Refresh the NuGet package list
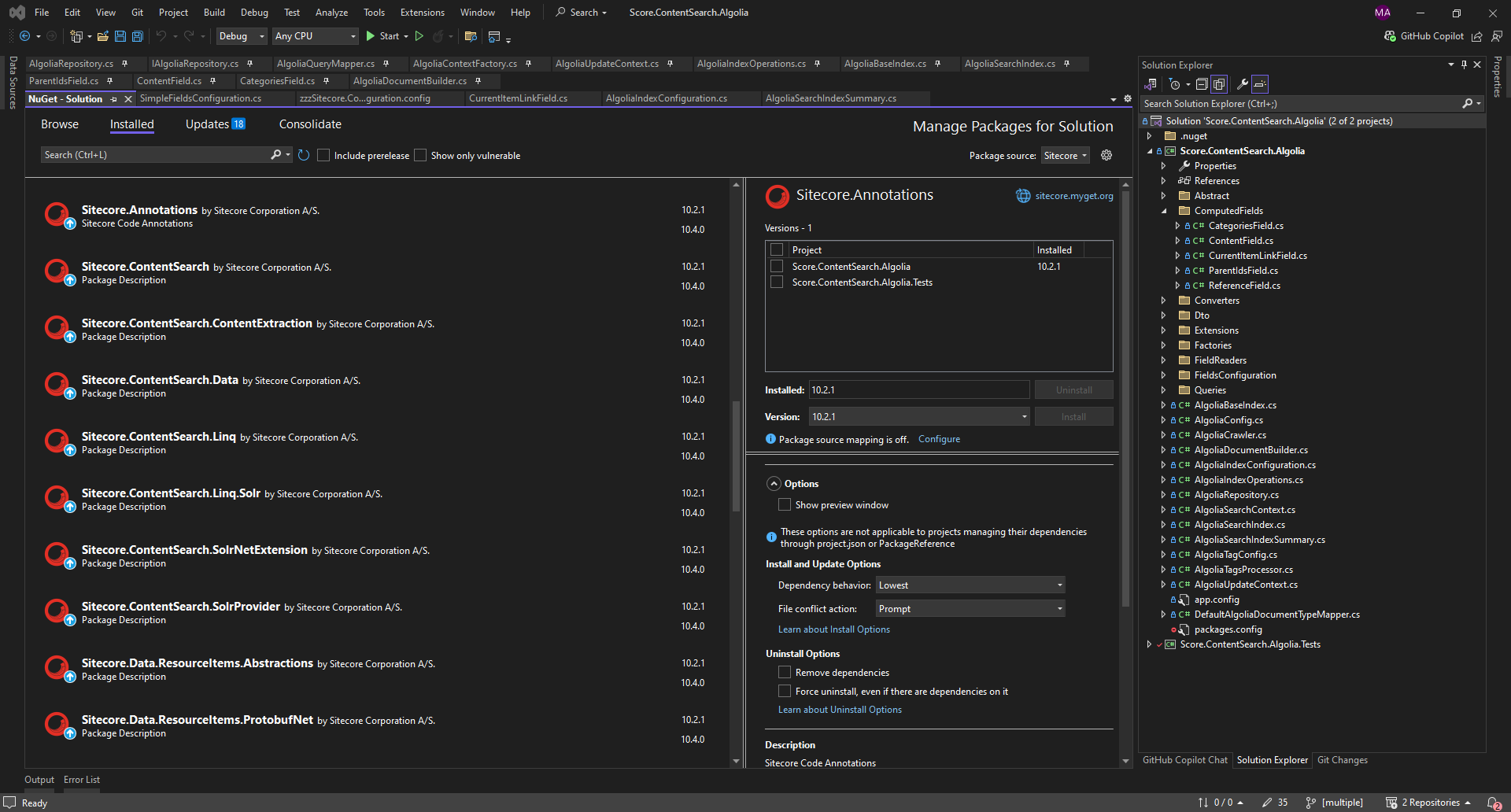The height and width of the screenshot is (812, 1511). click(304, 155)
